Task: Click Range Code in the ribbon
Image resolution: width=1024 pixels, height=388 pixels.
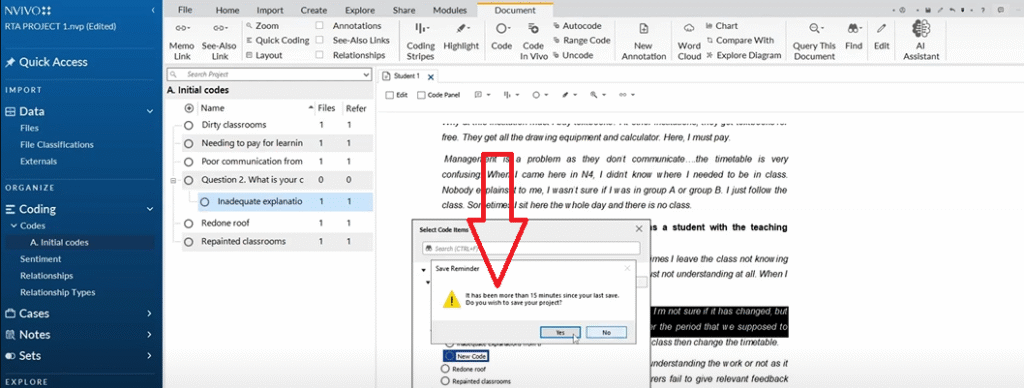Action: 581,40
